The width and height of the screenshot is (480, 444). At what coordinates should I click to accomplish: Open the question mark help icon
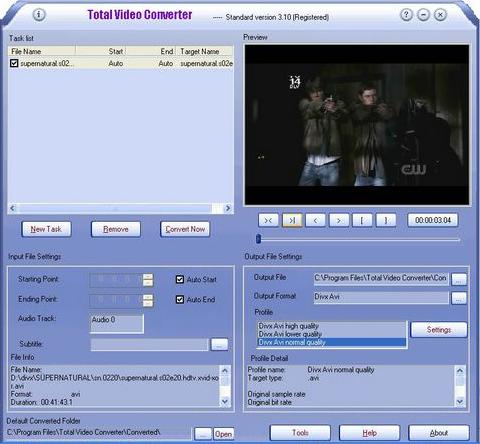coord(406,15)
